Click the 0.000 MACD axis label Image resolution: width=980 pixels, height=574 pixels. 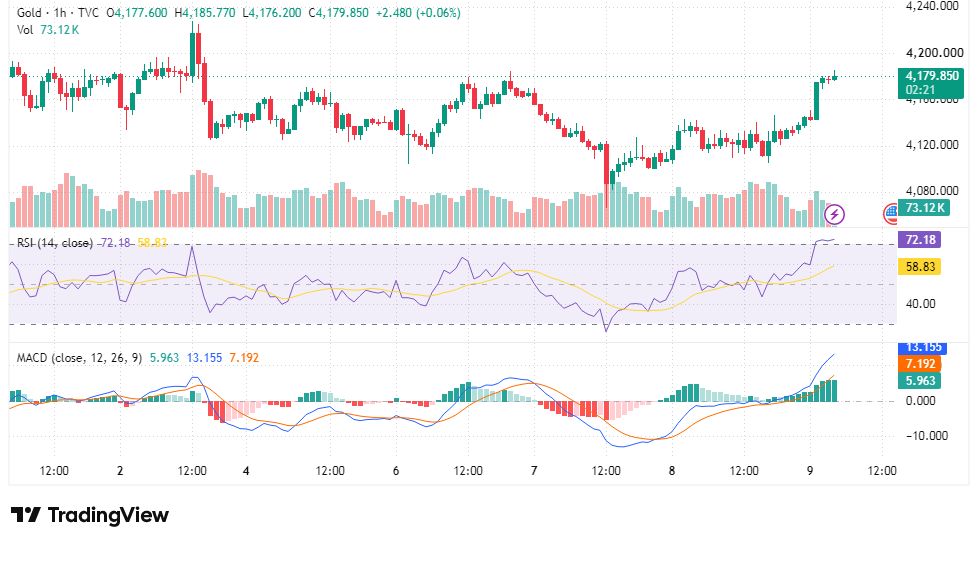click(921, 401)
